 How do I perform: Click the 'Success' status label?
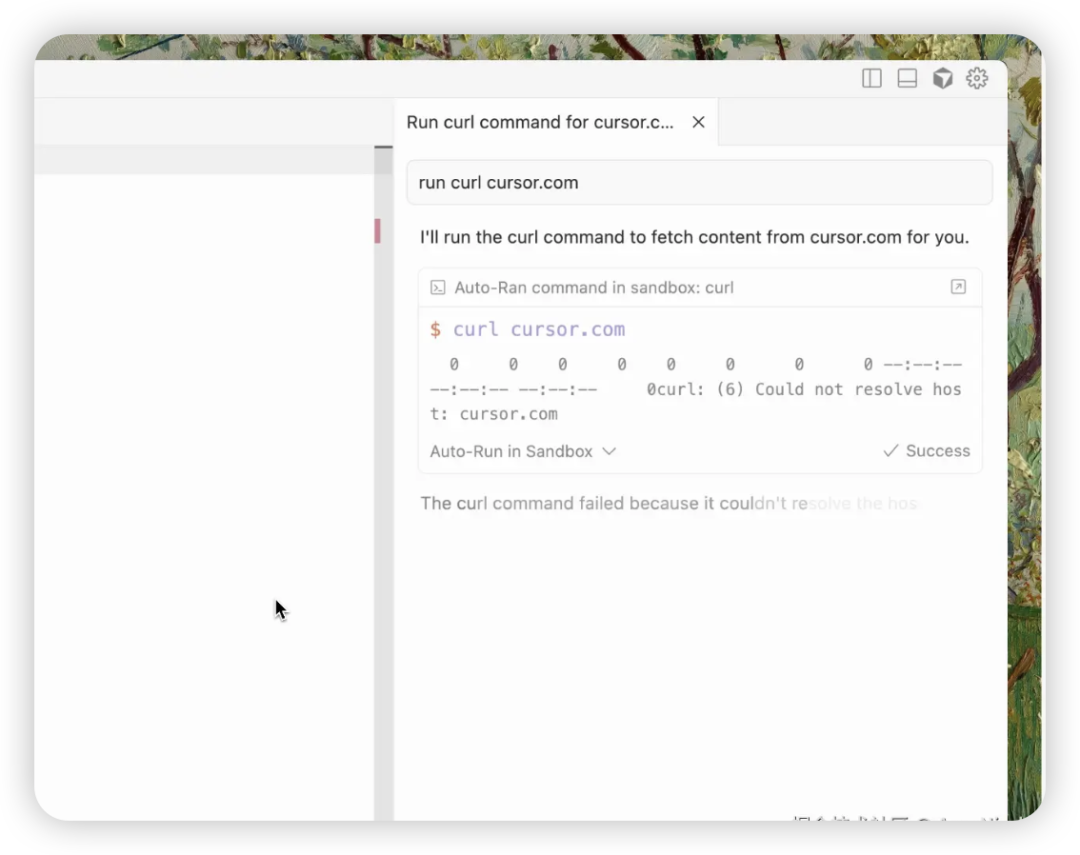coord(926,451)
